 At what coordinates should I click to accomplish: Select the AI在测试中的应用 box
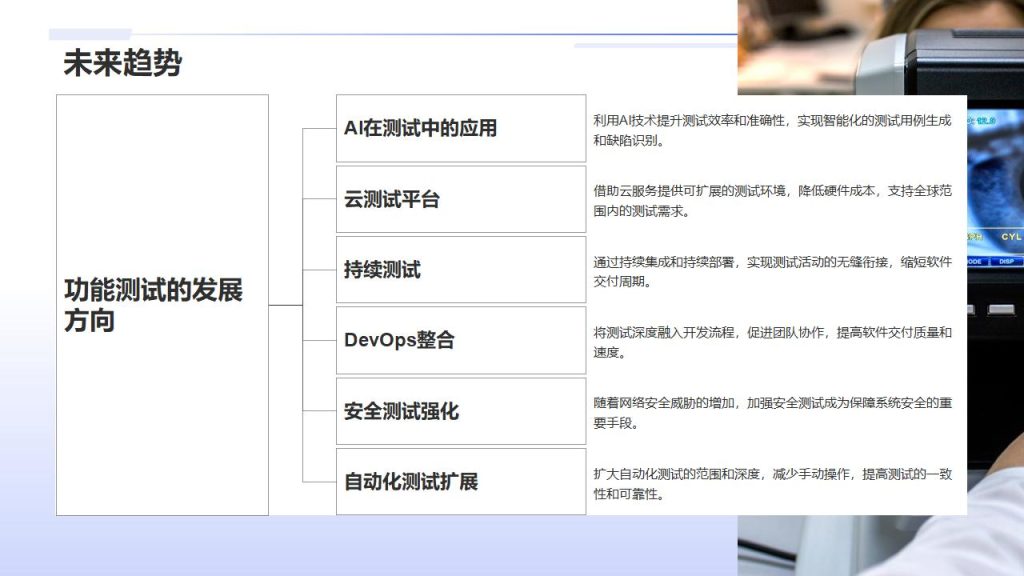pos(460,128)
